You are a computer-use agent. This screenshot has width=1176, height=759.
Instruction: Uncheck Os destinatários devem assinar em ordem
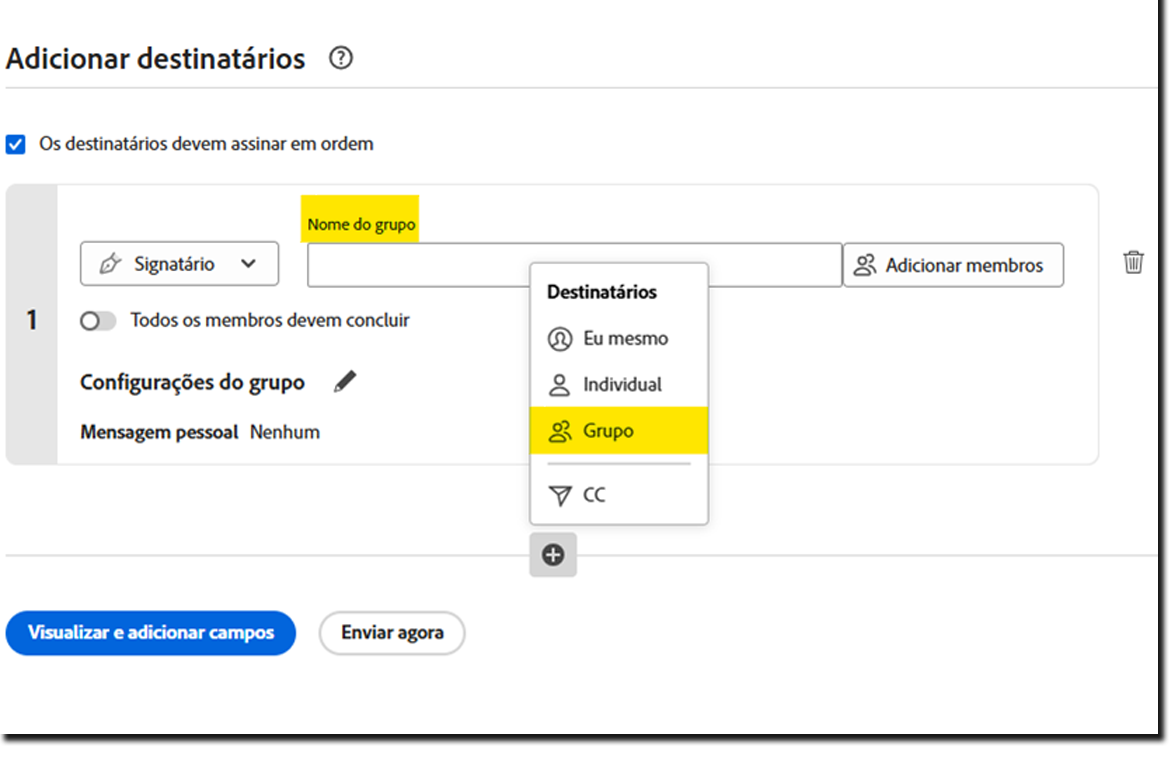click(x=16, y=144)
